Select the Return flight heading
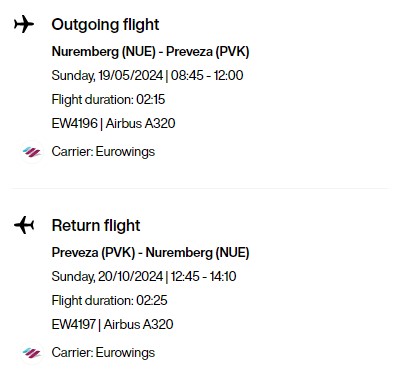 [96, 226]
